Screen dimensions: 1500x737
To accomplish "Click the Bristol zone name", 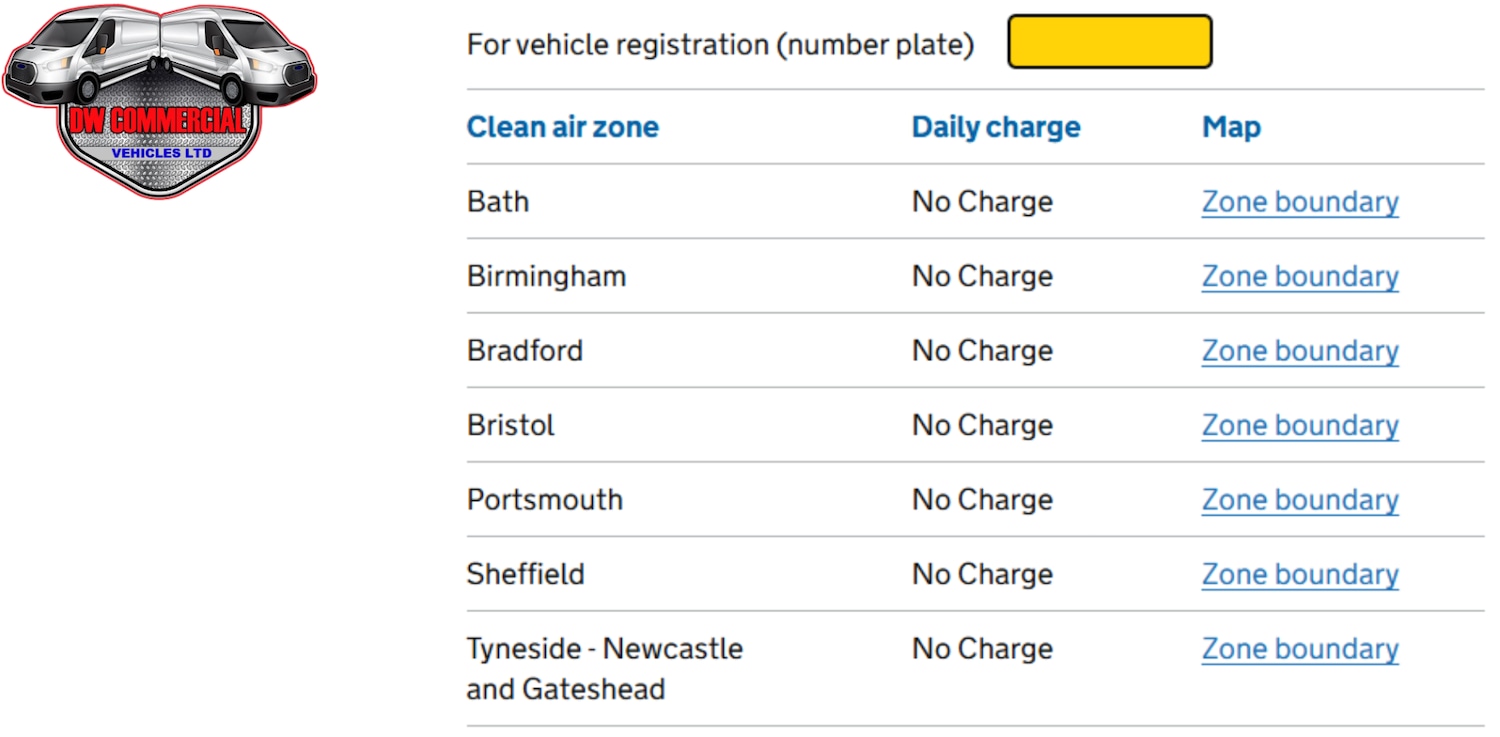I will click(x=510, y=426).
